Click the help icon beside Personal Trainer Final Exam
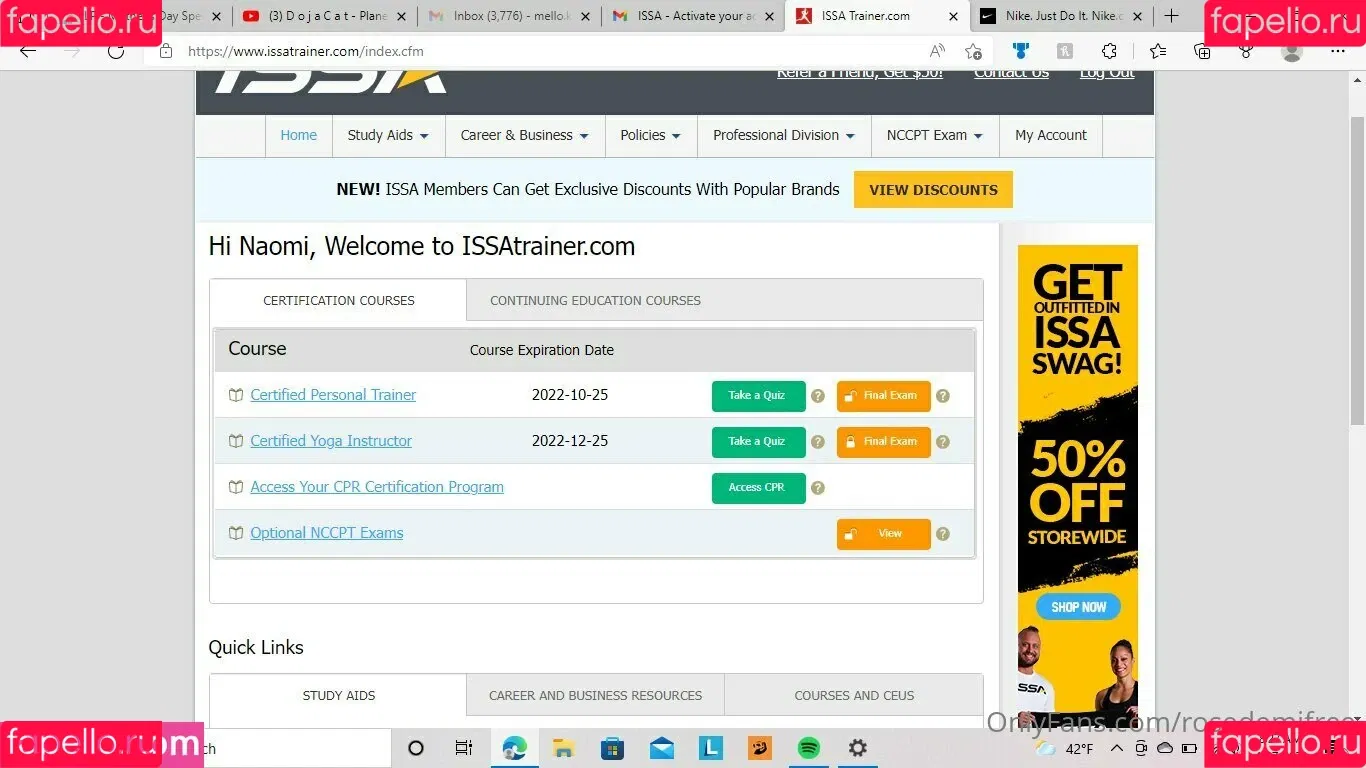Screen dimensions: 1366x768 [x=943, y=396]
